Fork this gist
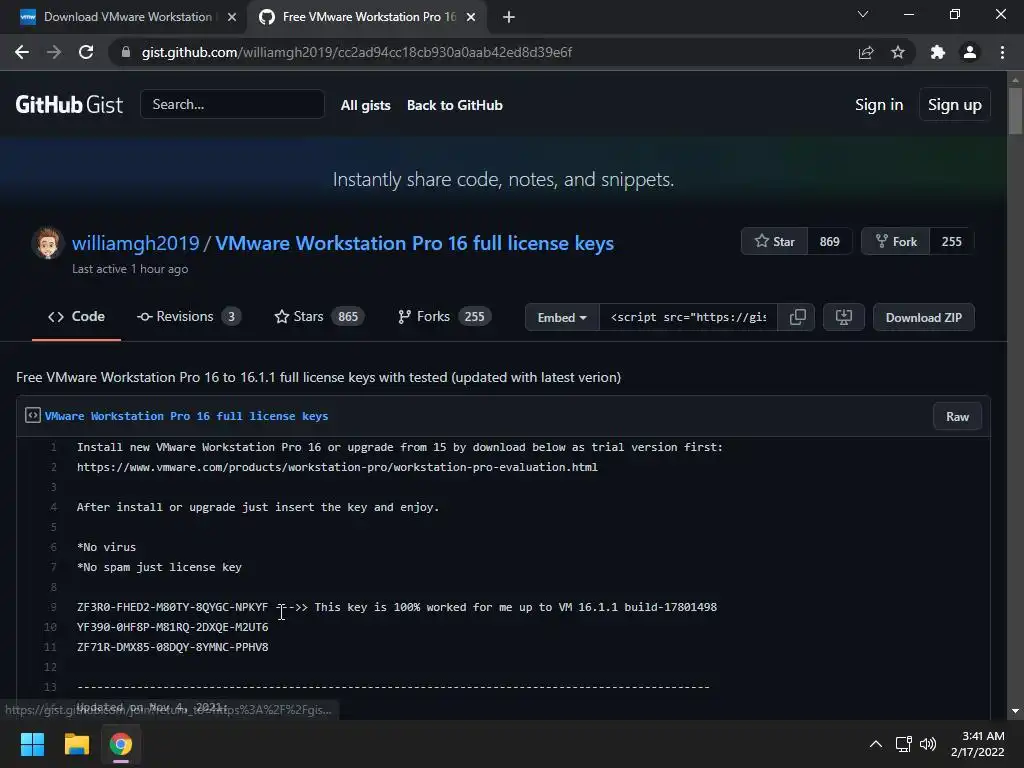 [x=895, y=242]
